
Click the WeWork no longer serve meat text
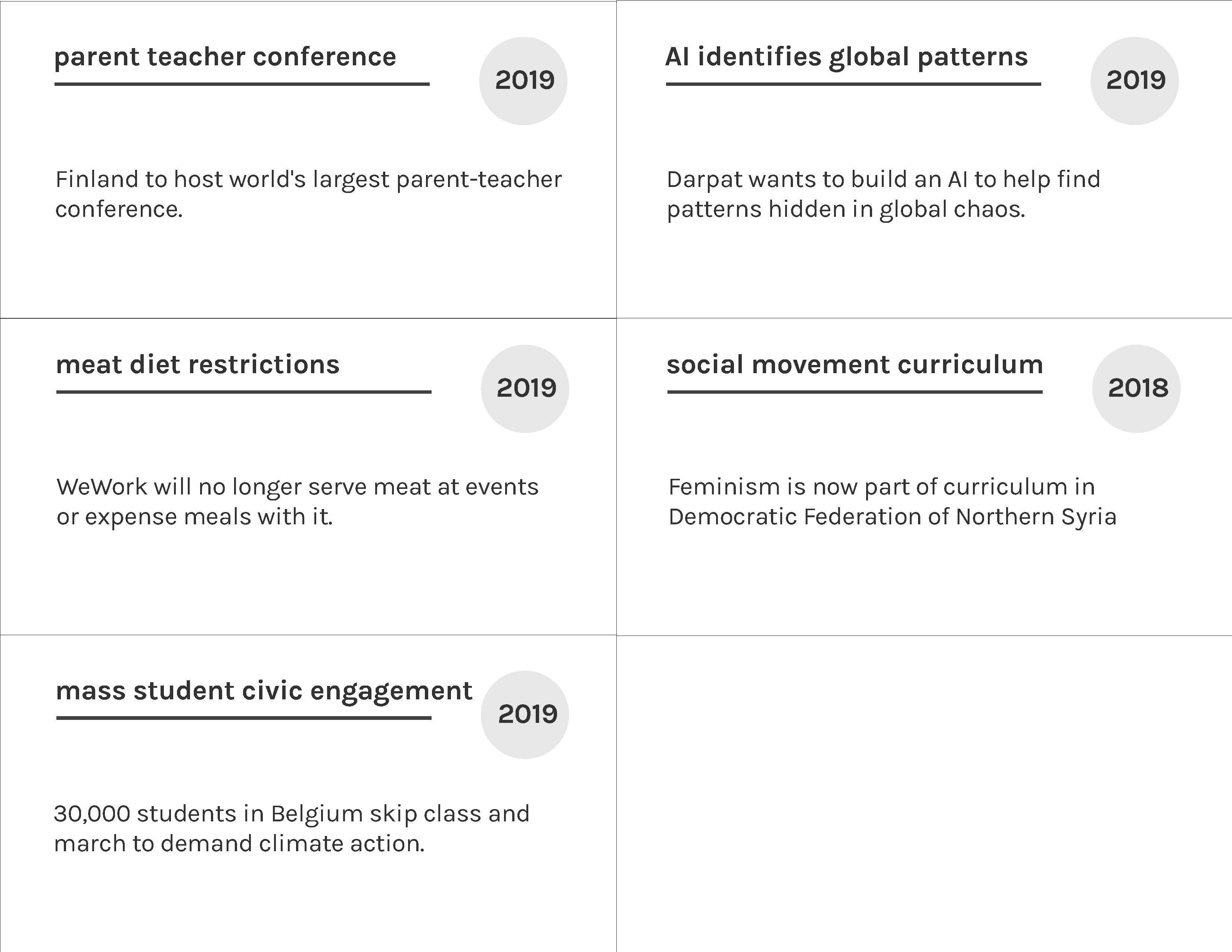(x=297, y=502)
